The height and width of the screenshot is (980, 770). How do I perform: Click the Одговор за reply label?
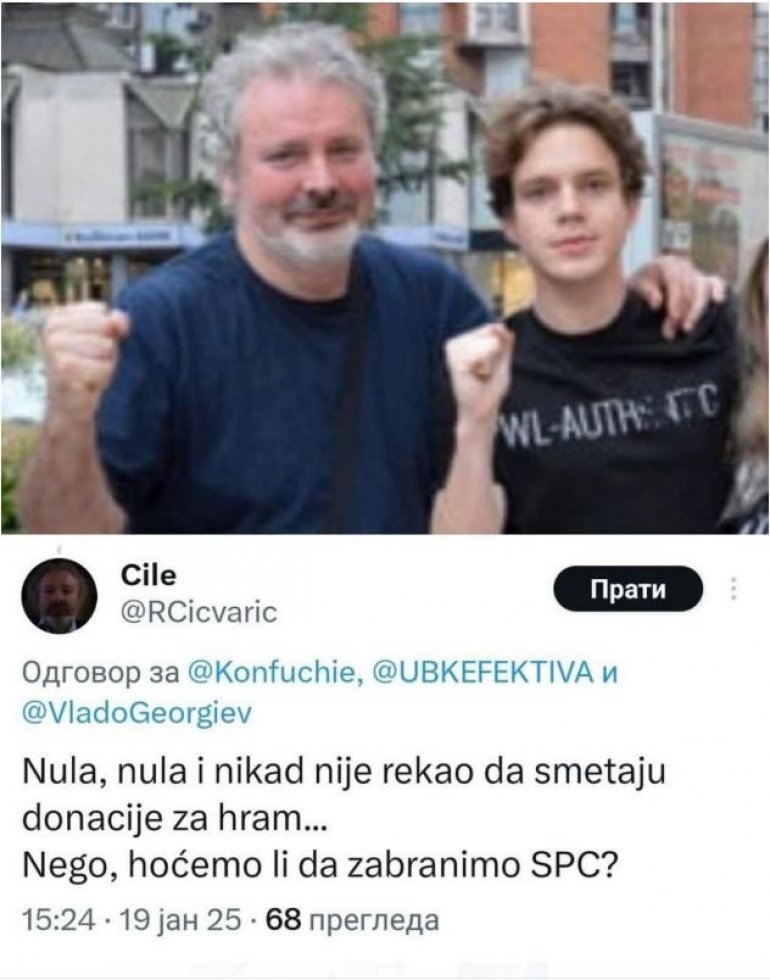[x=101, y=673]
